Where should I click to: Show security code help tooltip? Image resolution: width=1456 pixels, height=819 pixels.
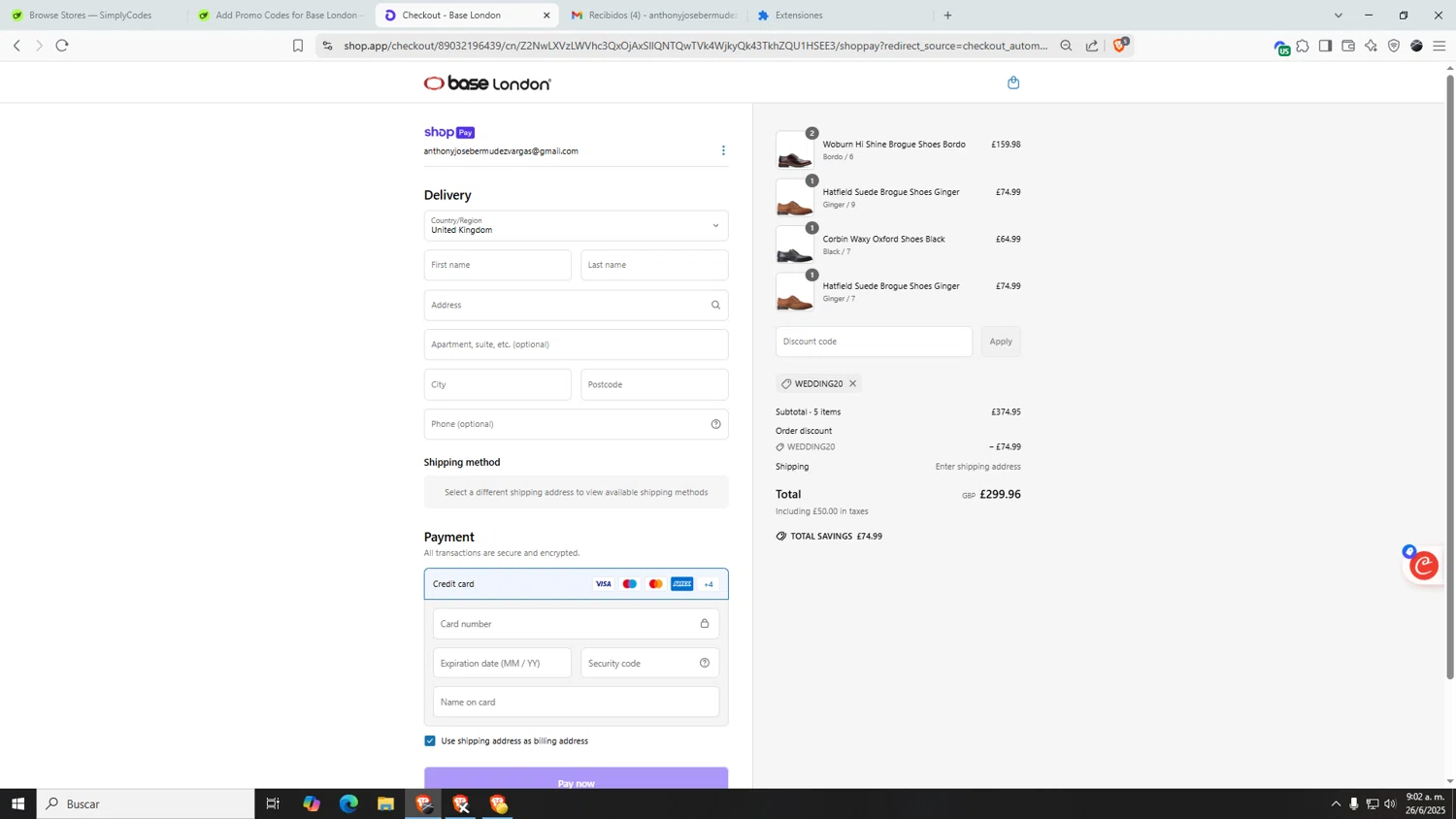705,663
